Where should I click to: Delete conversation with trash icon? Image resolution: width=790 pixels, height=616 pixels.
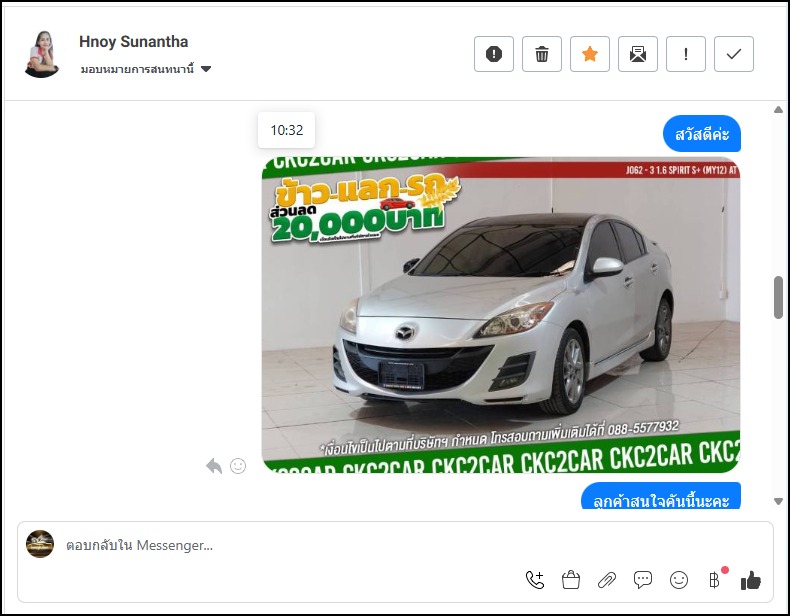point(542,54)
